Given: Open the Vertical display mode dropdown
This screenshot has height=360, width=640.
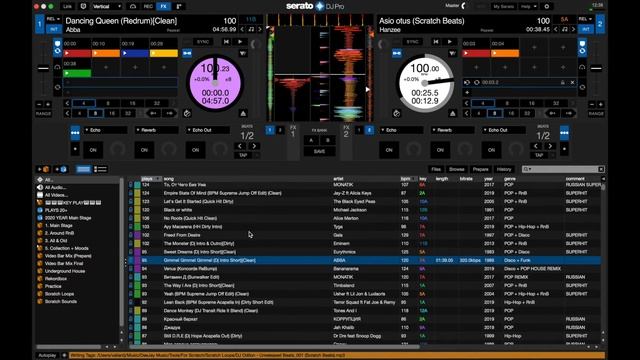Looking at the screenshot, I should click(x=106, y=7).
